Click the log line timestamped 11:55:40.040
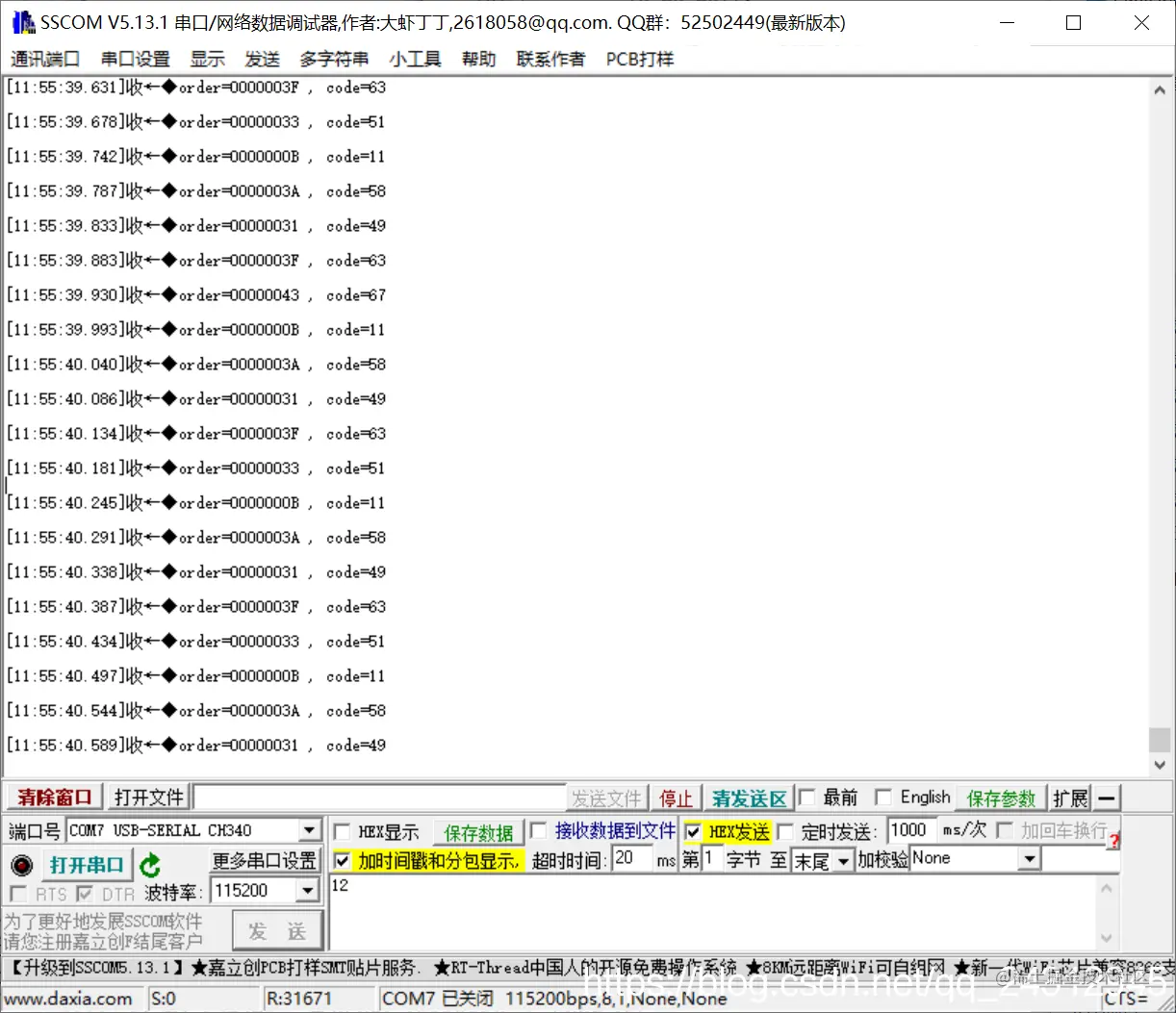 (x=196, y=365)
